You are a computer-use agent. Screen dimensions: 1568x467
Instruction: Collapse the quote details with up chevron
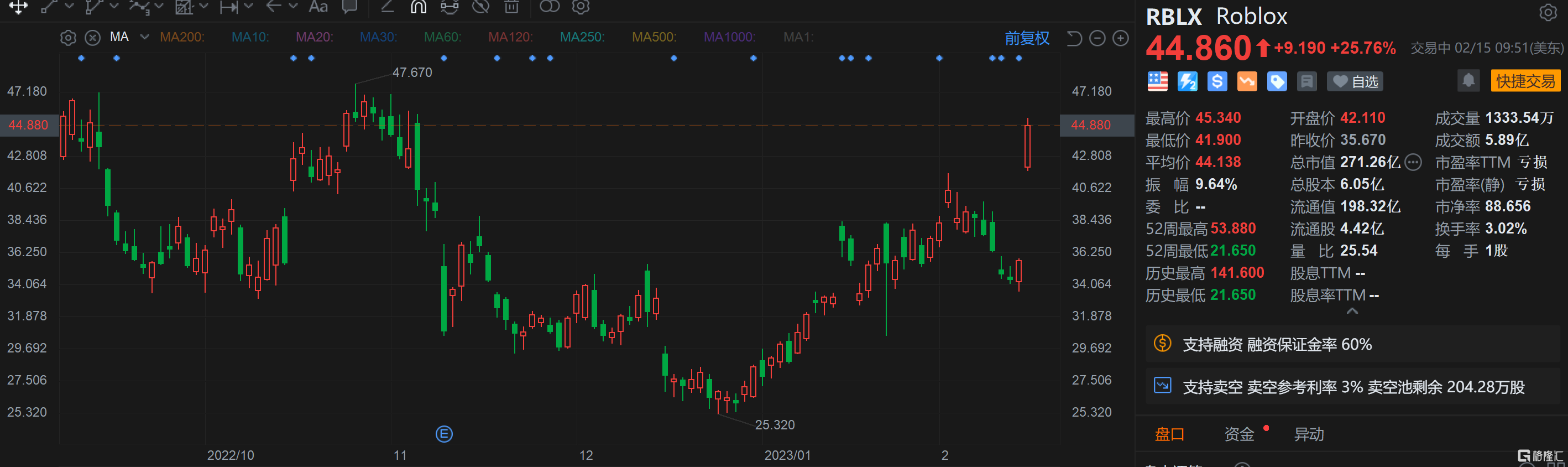coord(1352,311)
